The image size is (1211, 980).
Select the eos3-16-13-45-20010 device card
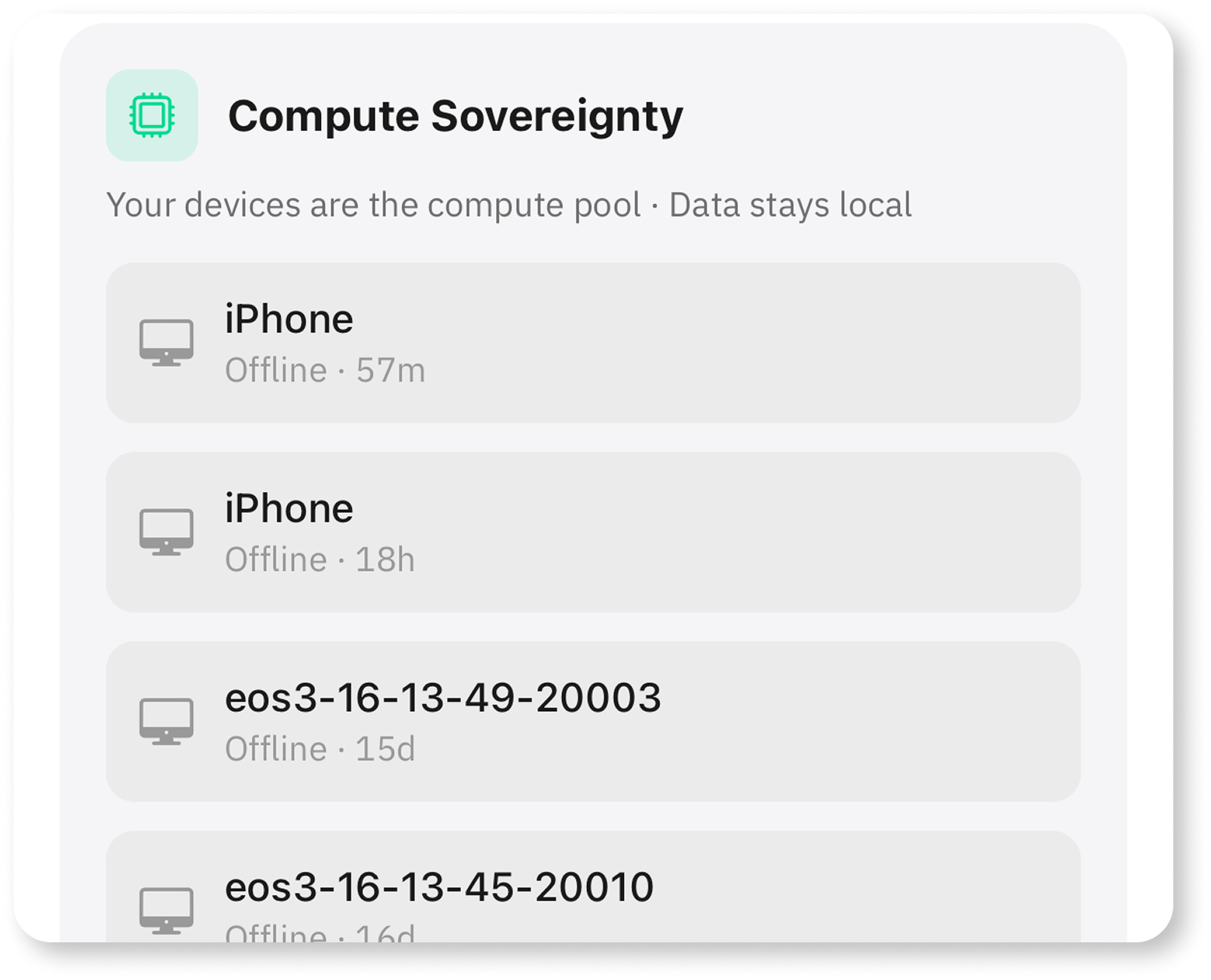click(x=595, y=896)
